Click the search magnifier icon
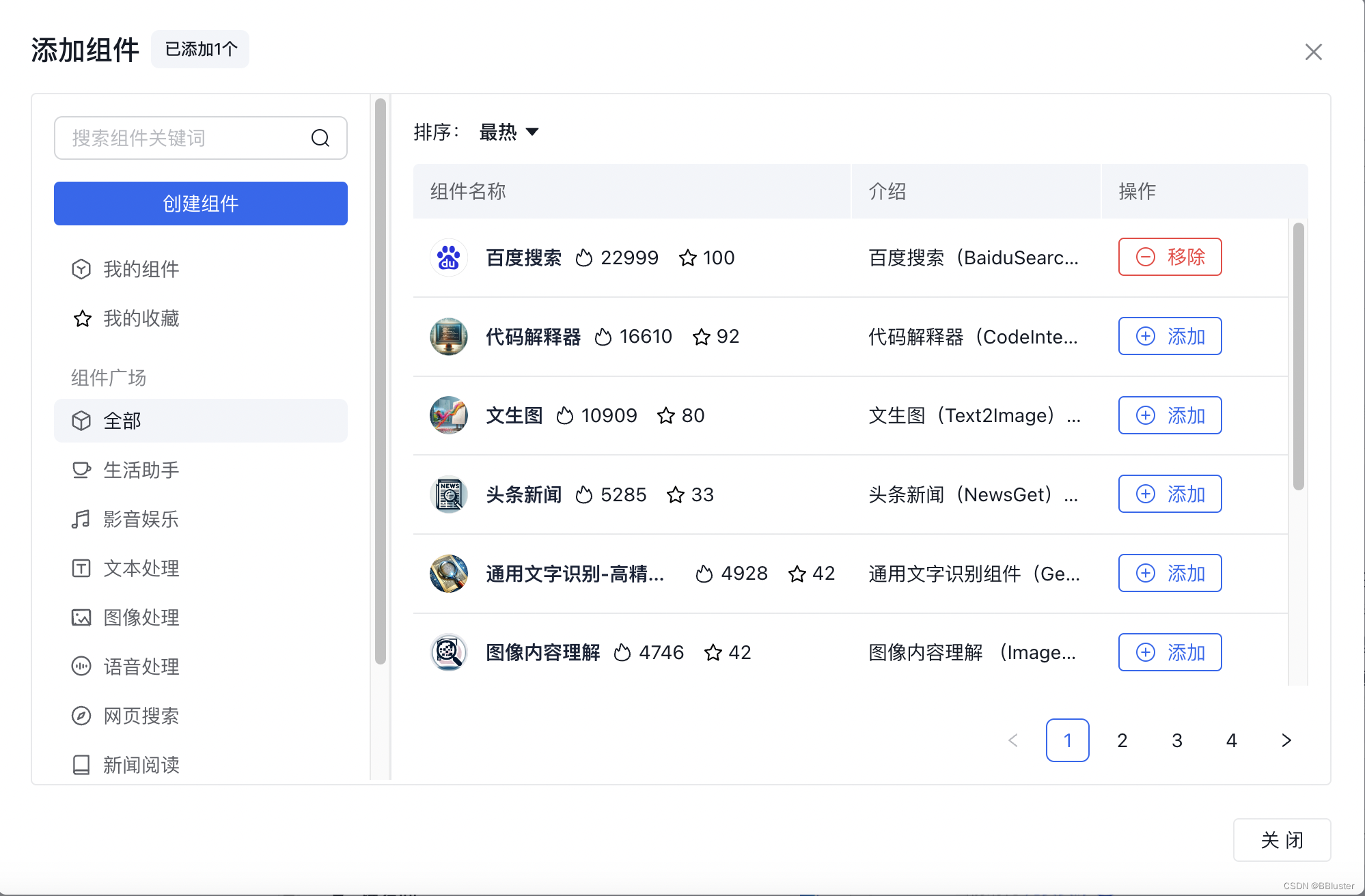This screenshot has width=1365, height=896. point(320,138)
